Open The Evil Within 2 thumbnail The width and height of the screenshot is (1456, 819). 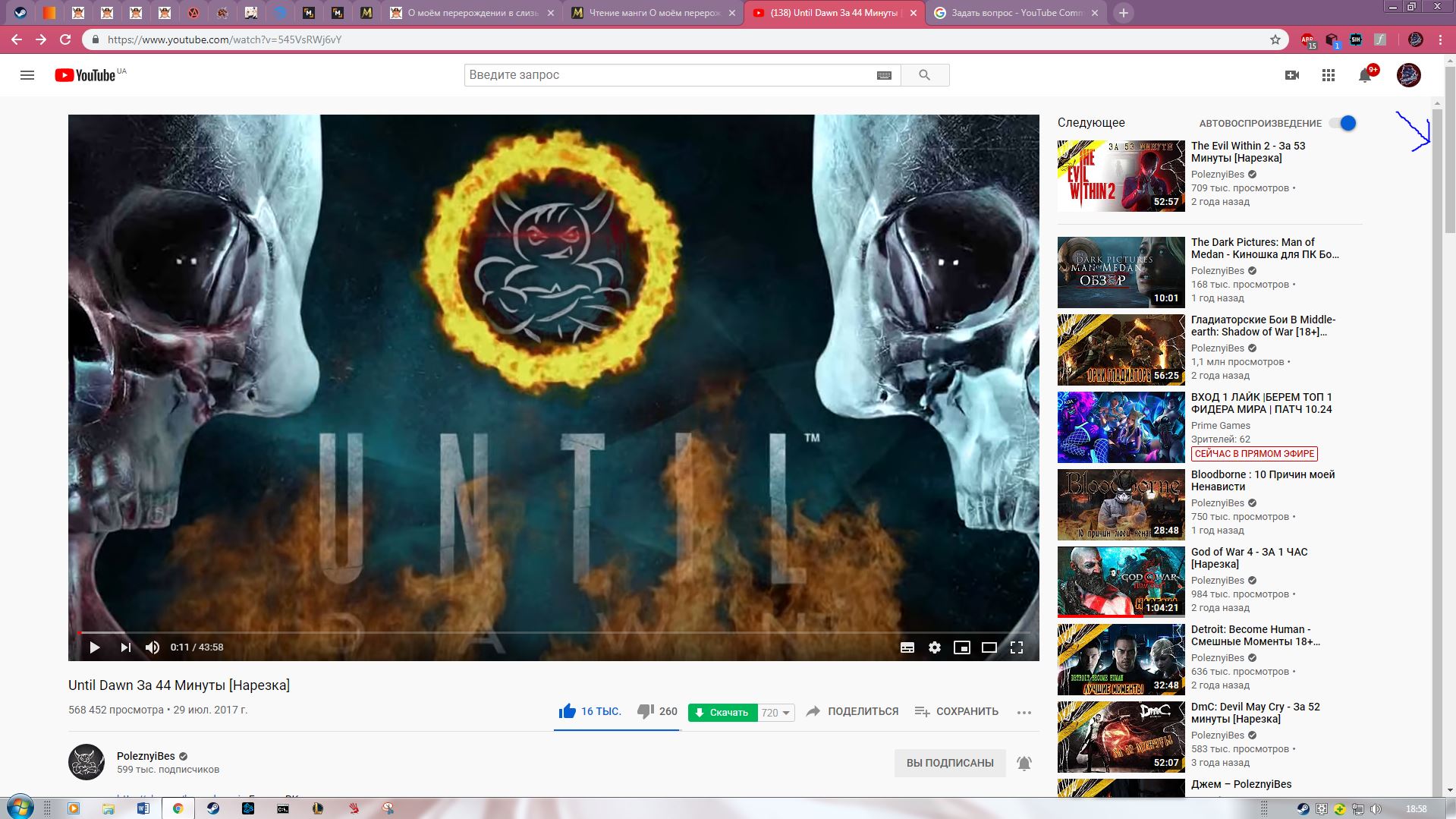tap(1121, 175)
